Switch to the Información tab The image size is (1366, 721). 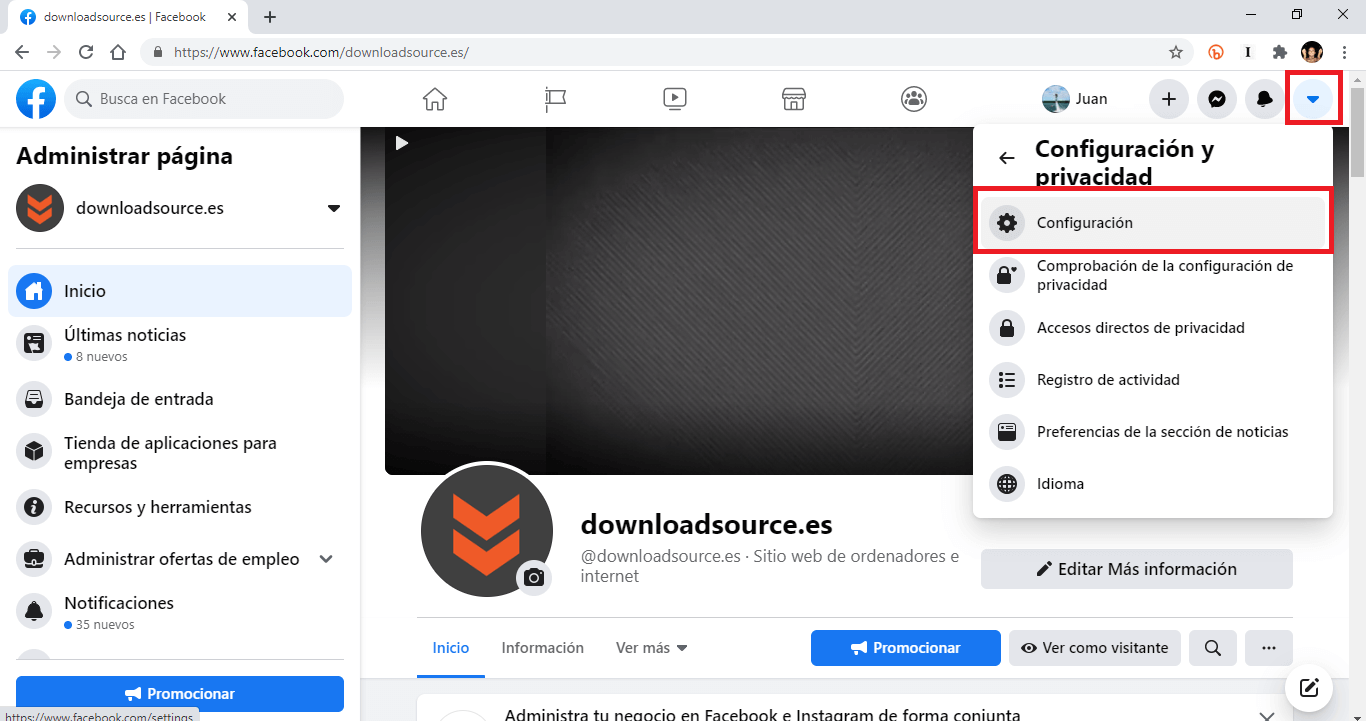tap(543, 648)
